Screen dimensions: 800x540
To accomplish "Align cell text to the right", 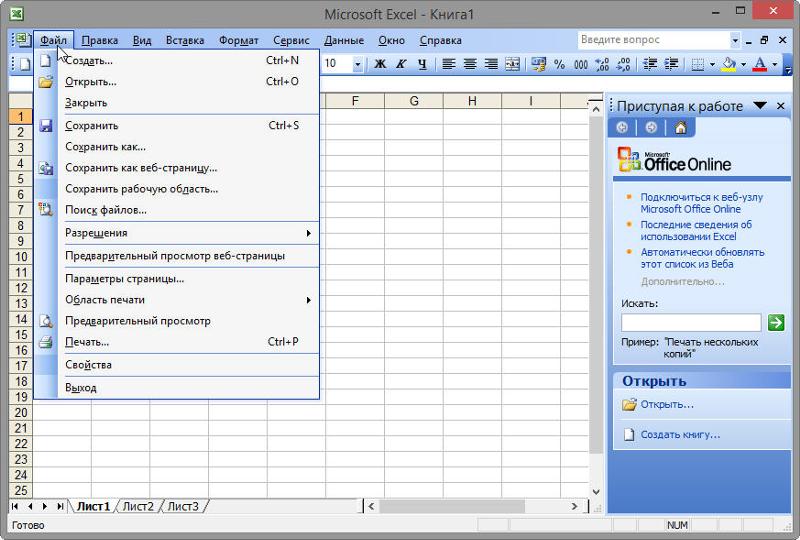I will tap(491, 64).
